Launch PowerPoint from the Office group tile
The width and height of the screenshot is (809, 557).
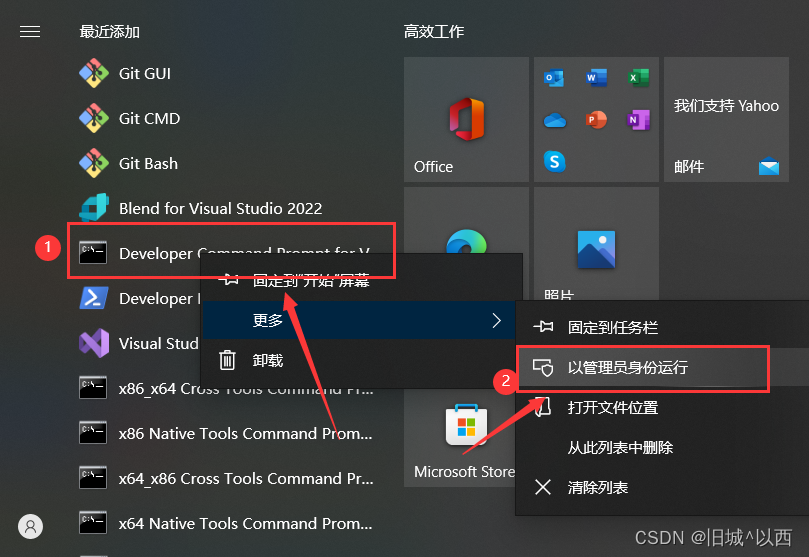click(x=596, y=120)
